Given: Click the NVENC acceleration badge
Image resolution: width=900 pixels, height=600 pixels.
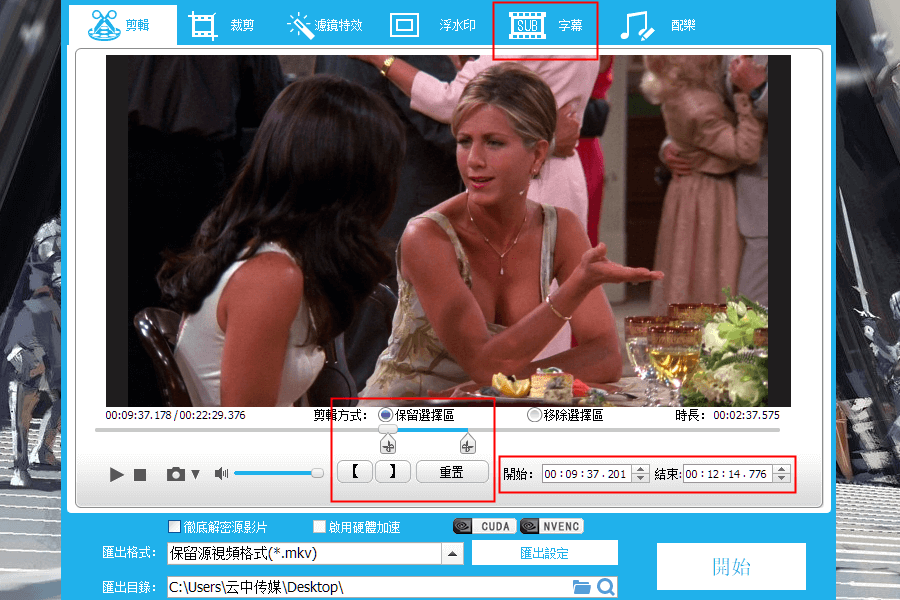Looking at the screenshot, I should [552, 527].
